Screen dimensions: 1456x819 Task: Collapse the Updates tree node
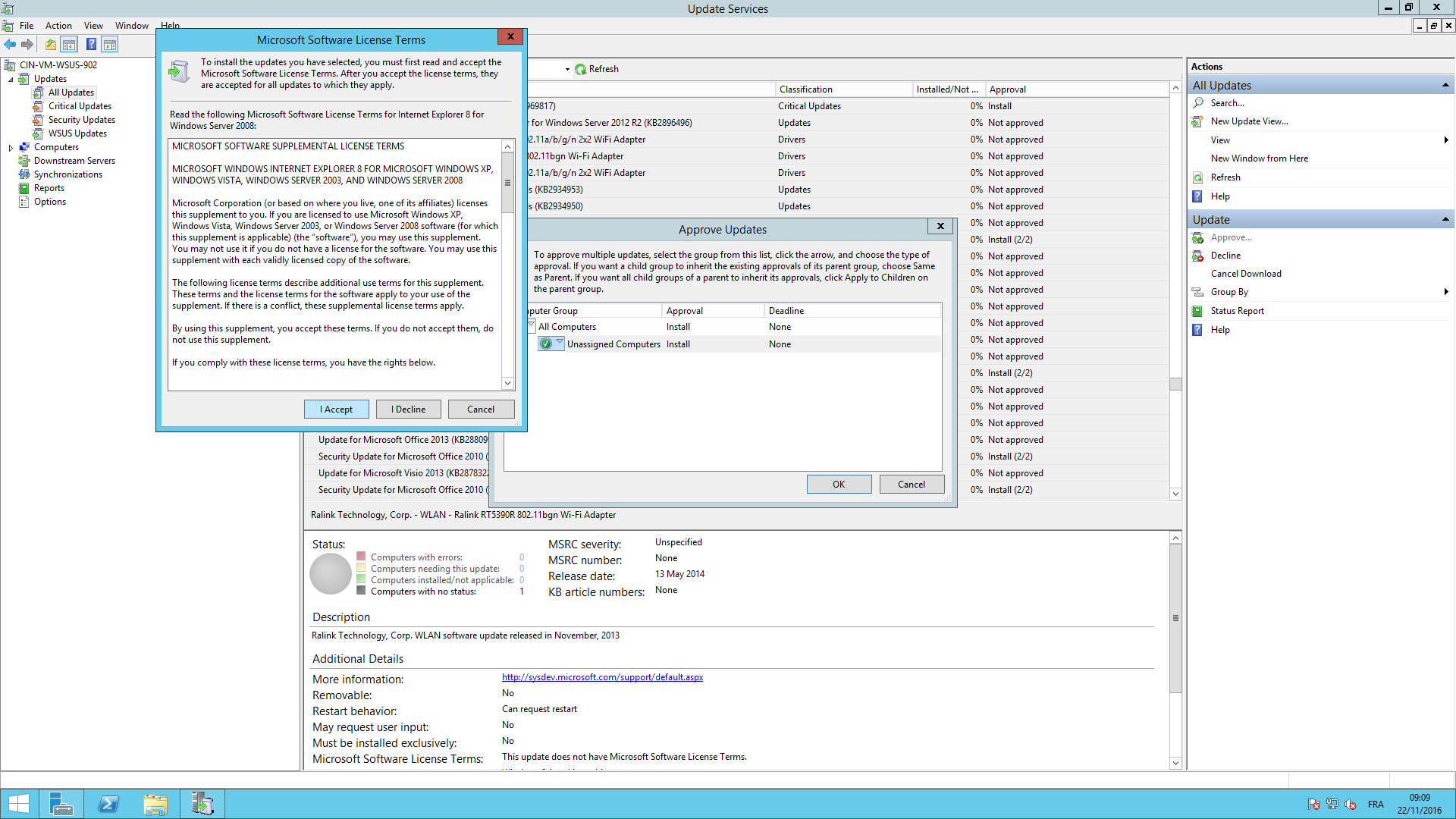pyautogui.click(x=11, y=79)
